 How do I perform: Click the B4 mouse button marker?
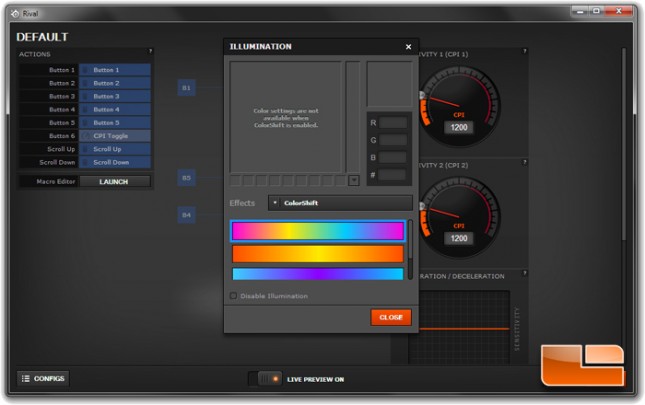pos(186,215)
